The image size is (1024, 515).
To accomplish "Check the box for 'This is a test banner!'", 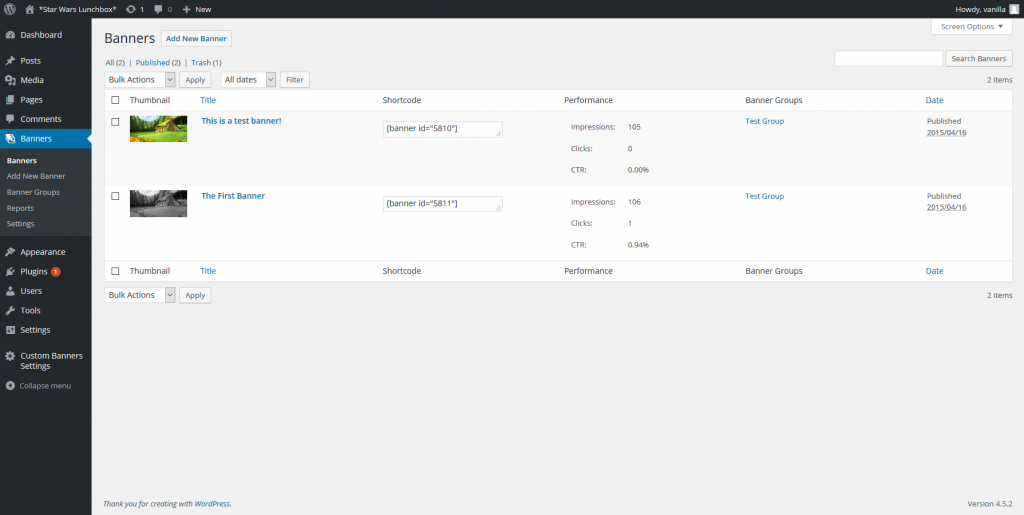I will click(115, 121).
